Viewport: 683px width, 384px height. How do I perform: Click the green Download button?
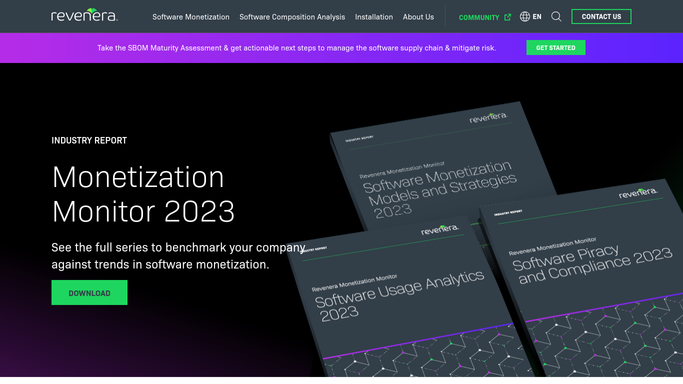point(89,293)
